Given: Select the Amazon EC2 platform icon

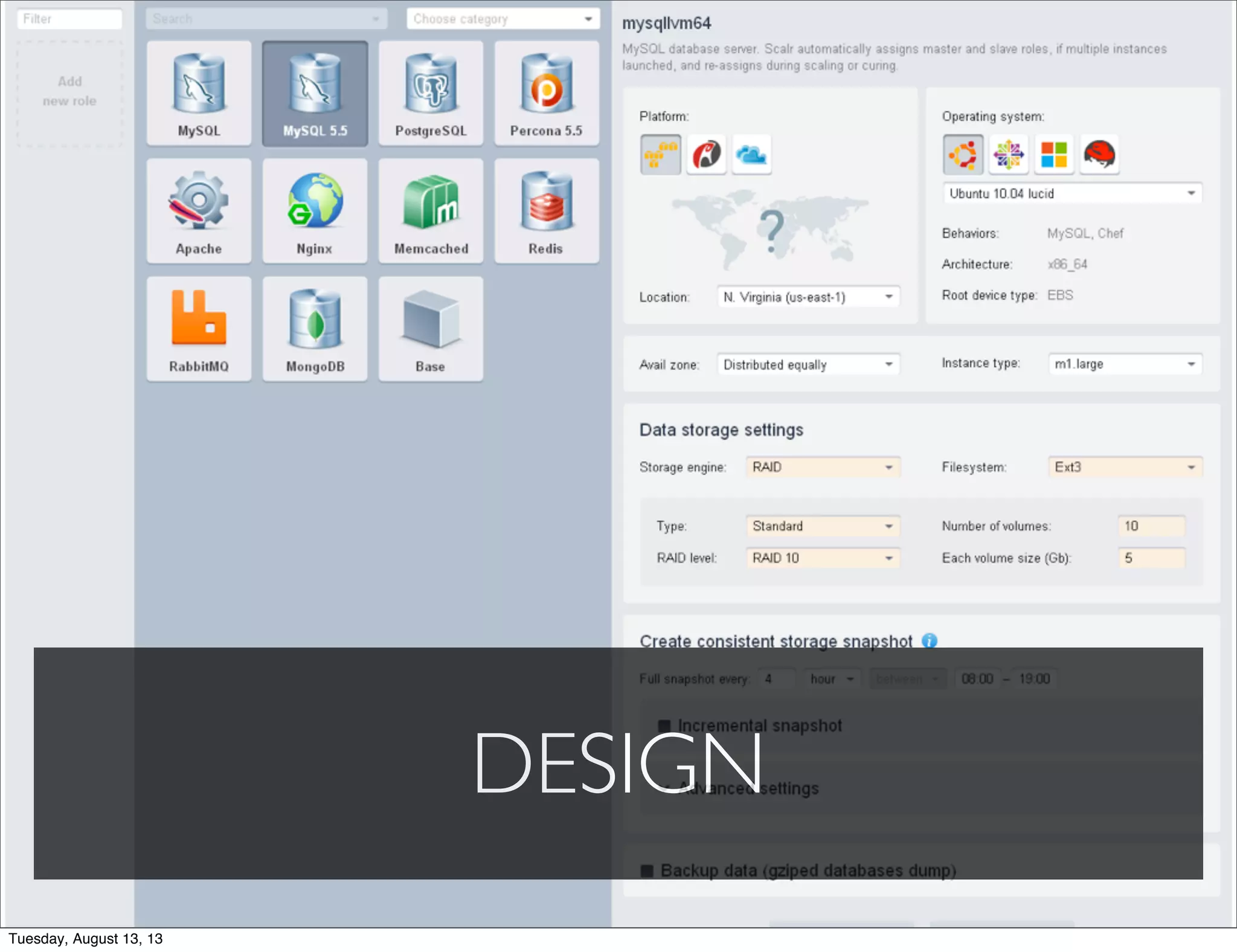Looking at the screenshot, I should point(661,155).
